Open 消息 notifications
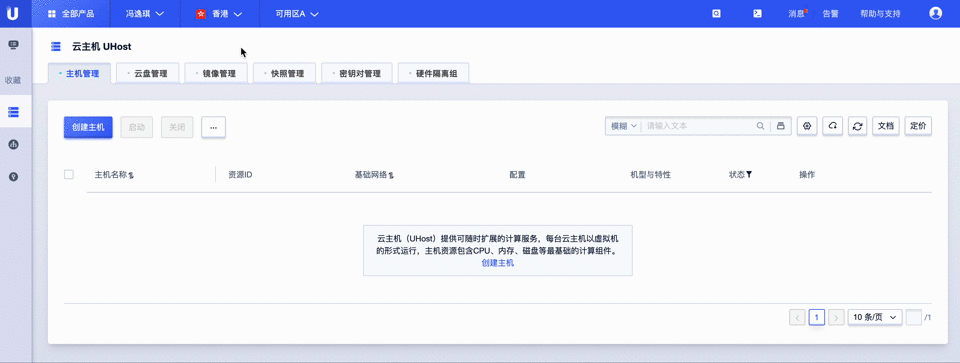The height and width of the screenshot is (363, 960). click(797, 13)
